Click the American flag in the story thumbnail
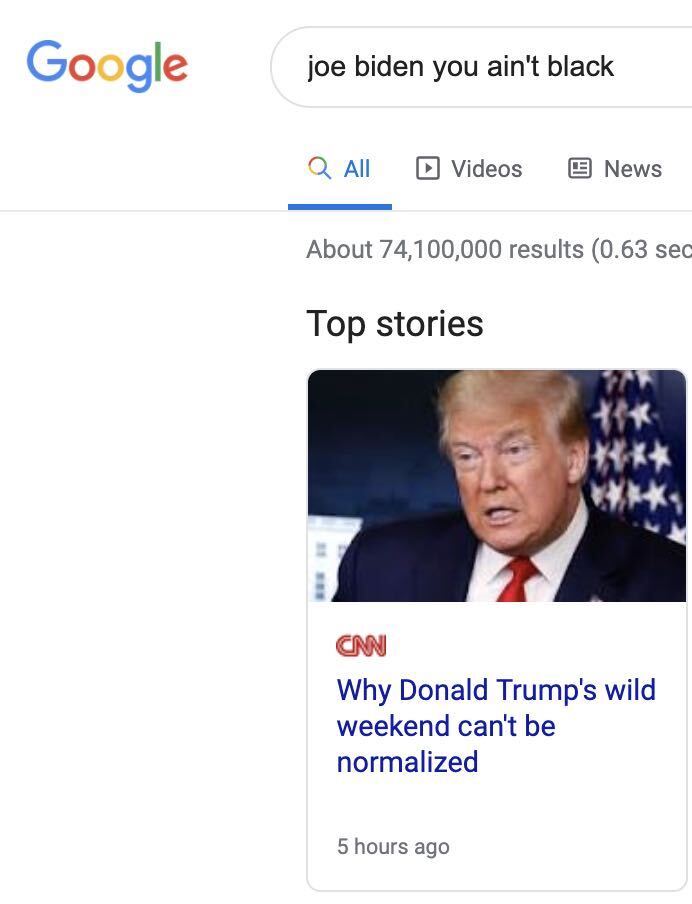This screenshot has height=904, width=692. [x=638, y=450]
